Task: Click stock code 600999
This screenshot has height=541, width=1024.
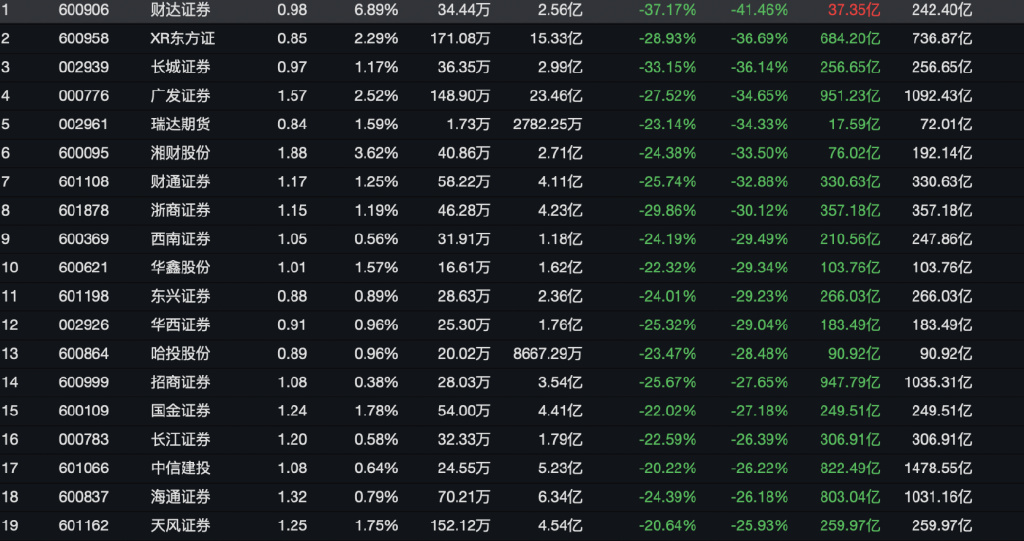Action: tap(84, 382)
